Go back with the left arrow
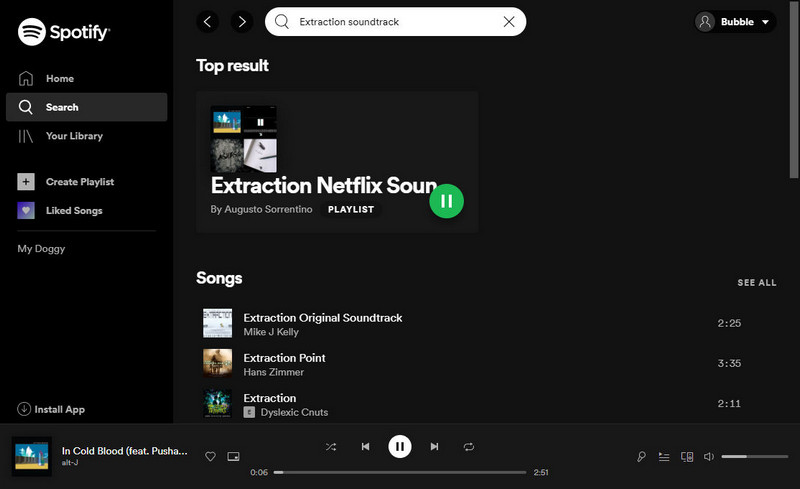The image size is (800, 489). (x=208, y=21)
